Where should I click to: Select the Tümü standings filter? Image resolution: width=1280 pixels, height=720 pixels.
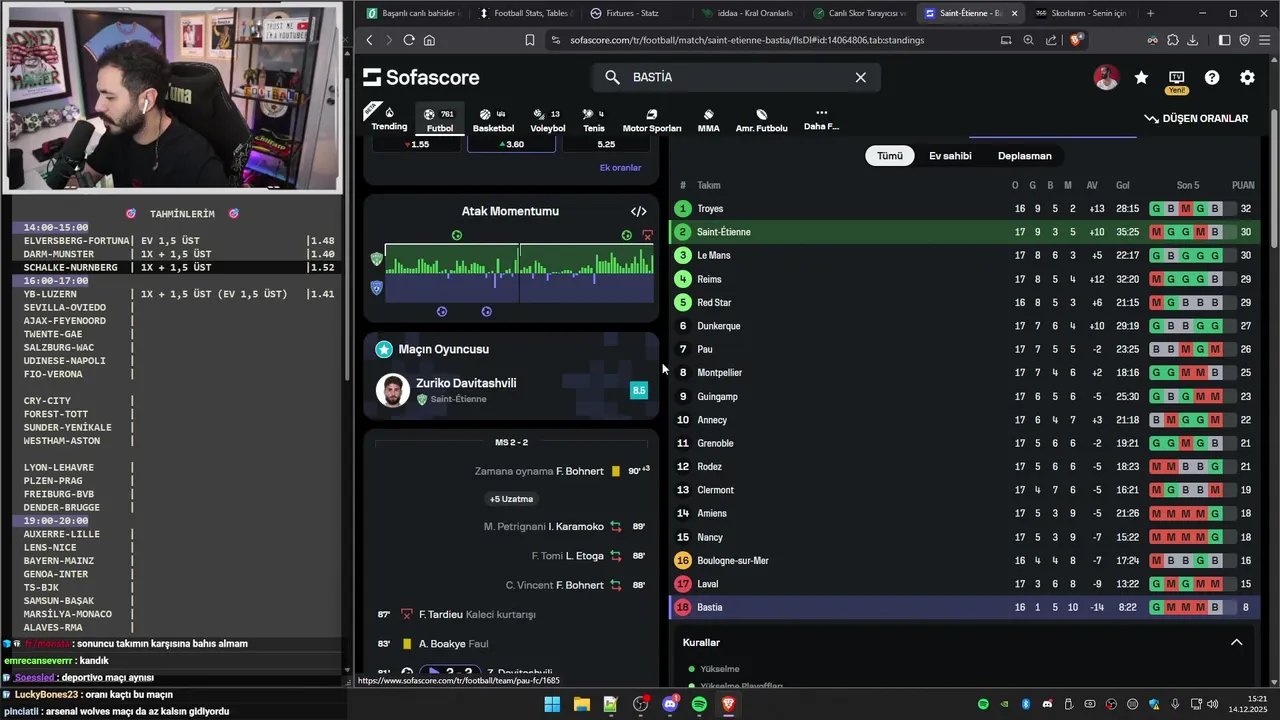tap(890, 156)
